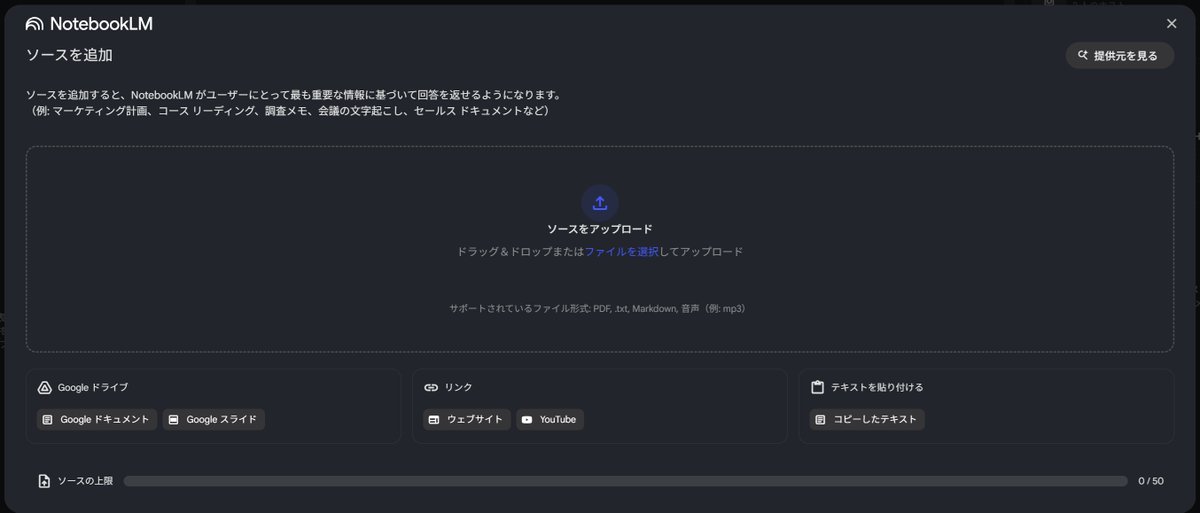
Task: Click the supported file formats text
Action: [x=598, y=309]
